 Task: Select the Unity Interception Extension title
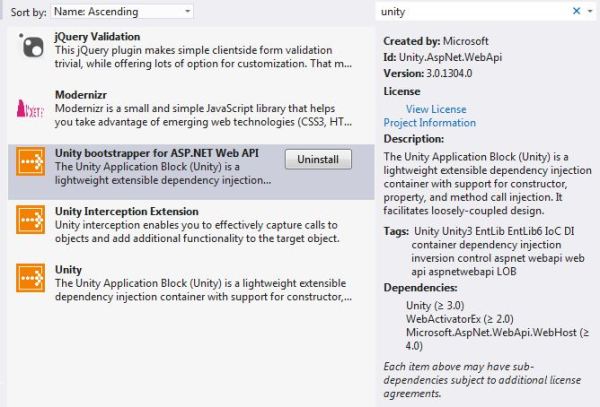coord(127,212)
